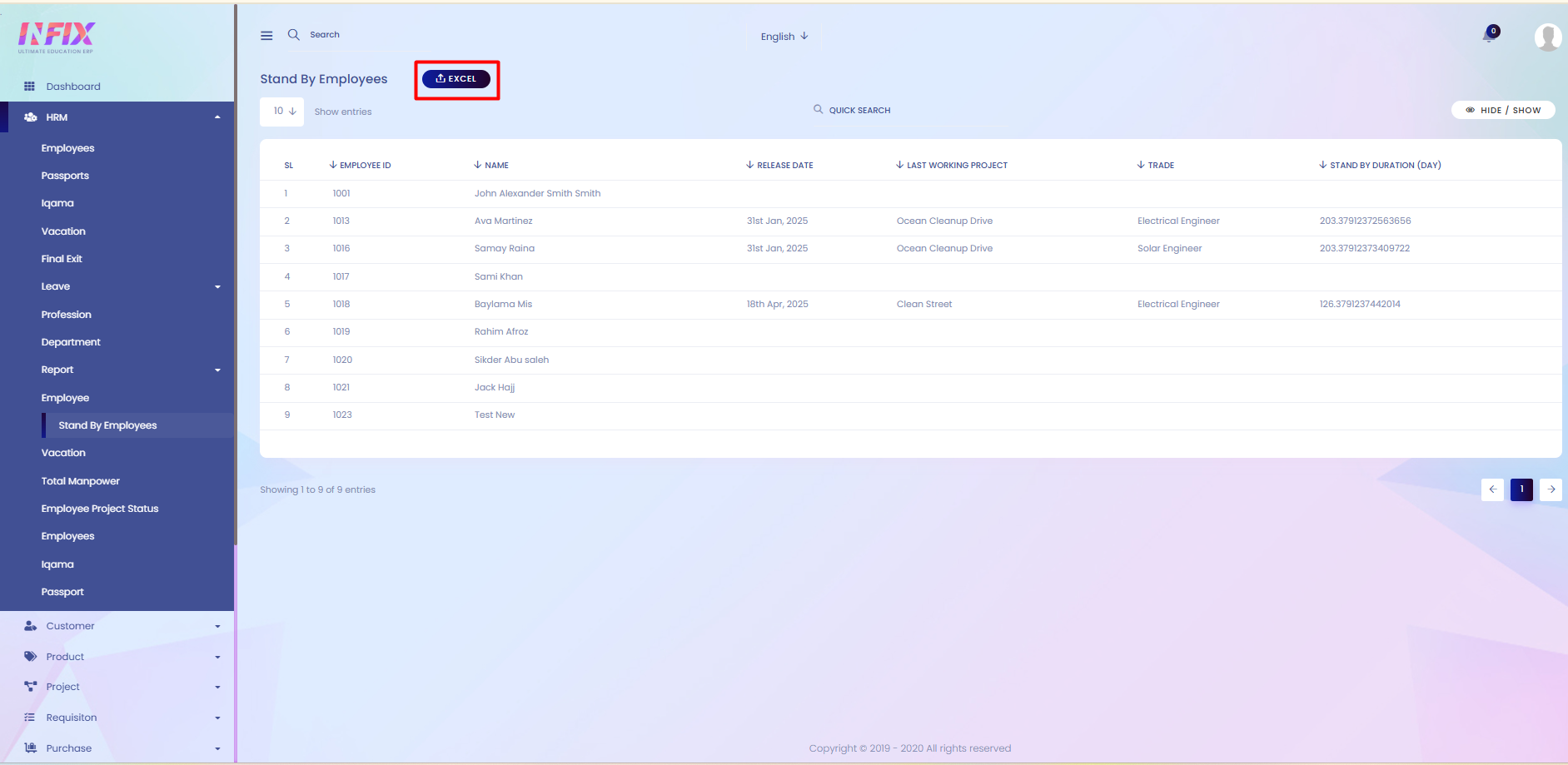Open Ava Martinez employee link
The image size is (1568, 765).
[503, 221]
